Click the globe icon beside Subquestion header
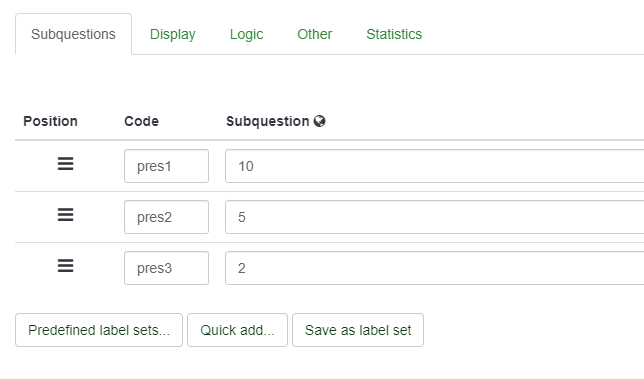Screen dimensions: 644x379 320,121
